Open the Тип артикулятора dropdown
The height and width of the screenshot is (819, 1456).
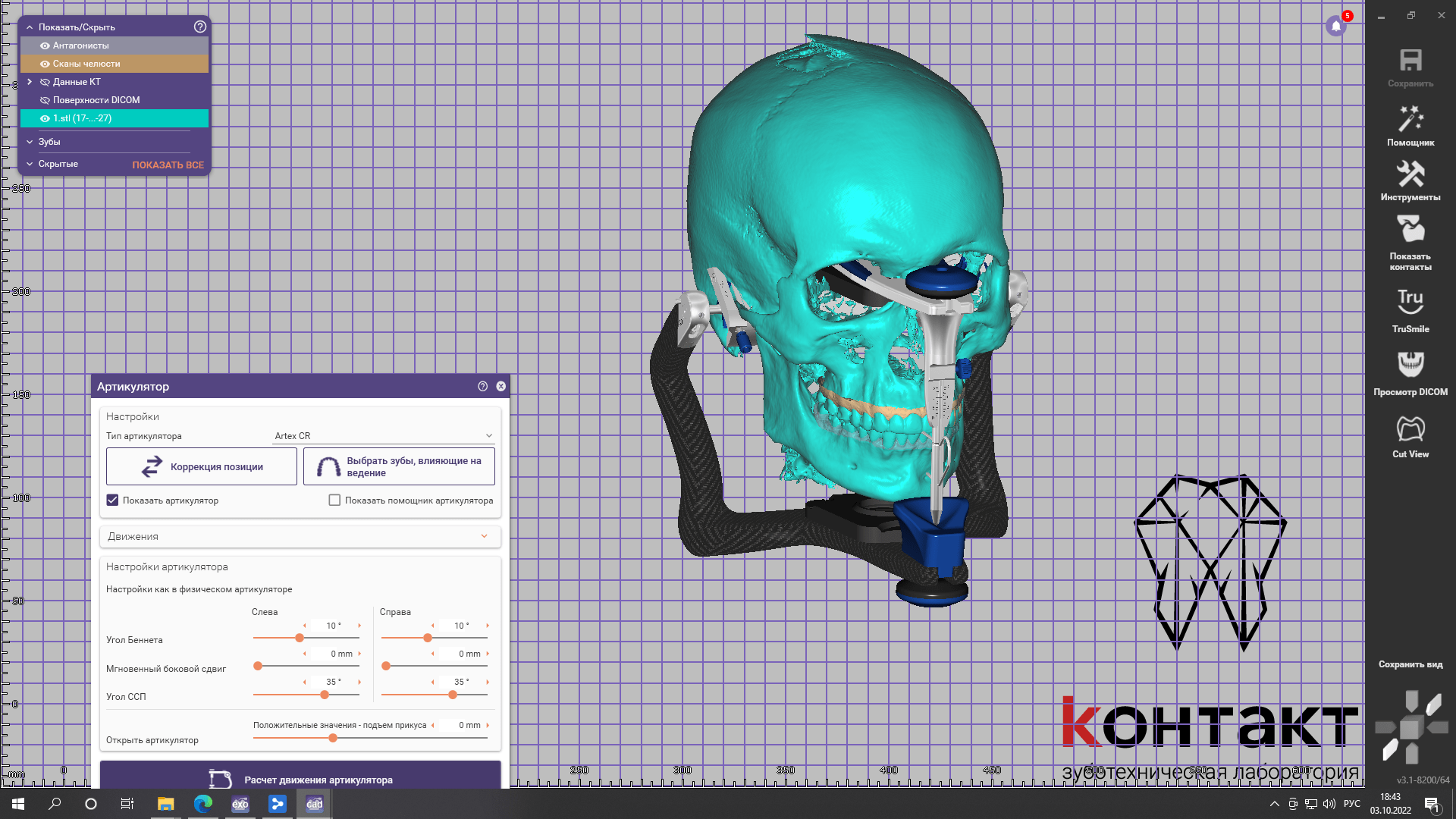(383, 436)
